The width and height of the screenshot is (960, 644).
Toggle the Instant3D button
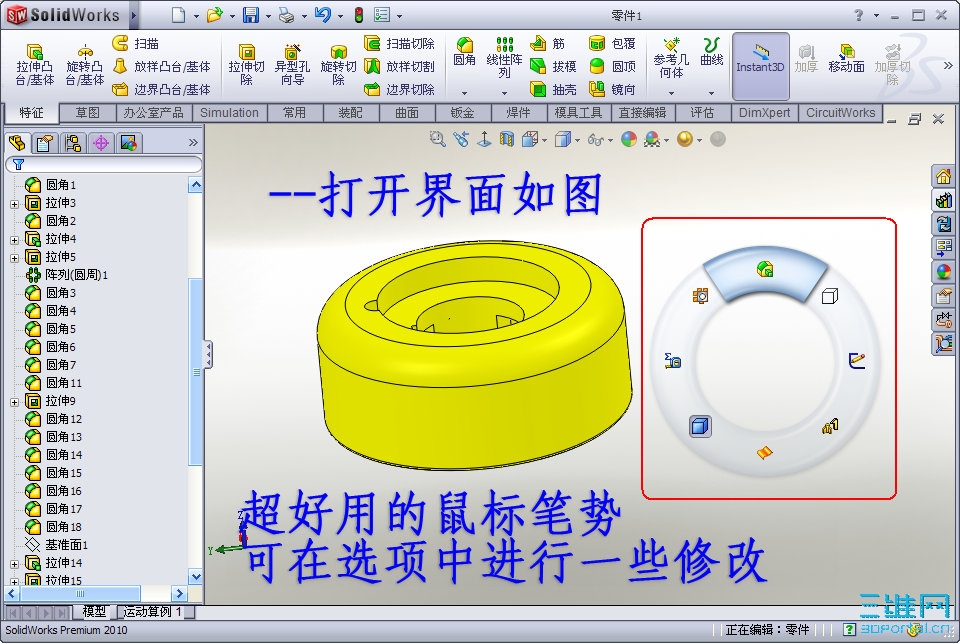click(x=760, y=66)
